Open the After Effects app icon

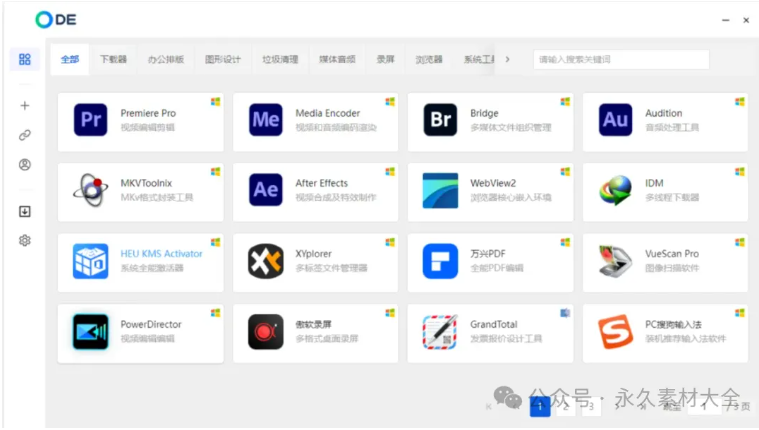266,190
